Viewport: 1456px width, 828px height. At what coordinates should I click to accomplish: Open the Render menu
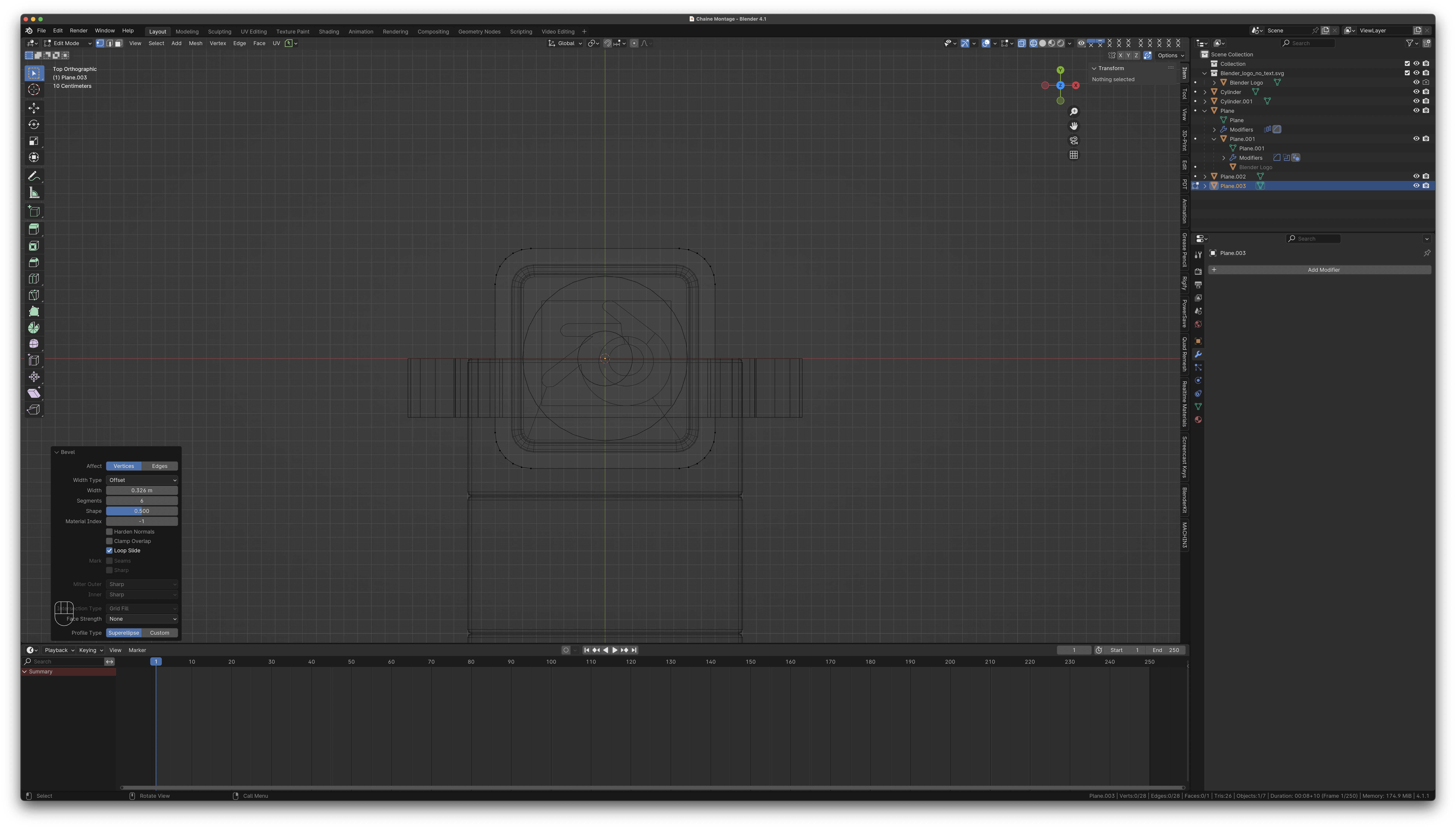(x=78, y=31)
